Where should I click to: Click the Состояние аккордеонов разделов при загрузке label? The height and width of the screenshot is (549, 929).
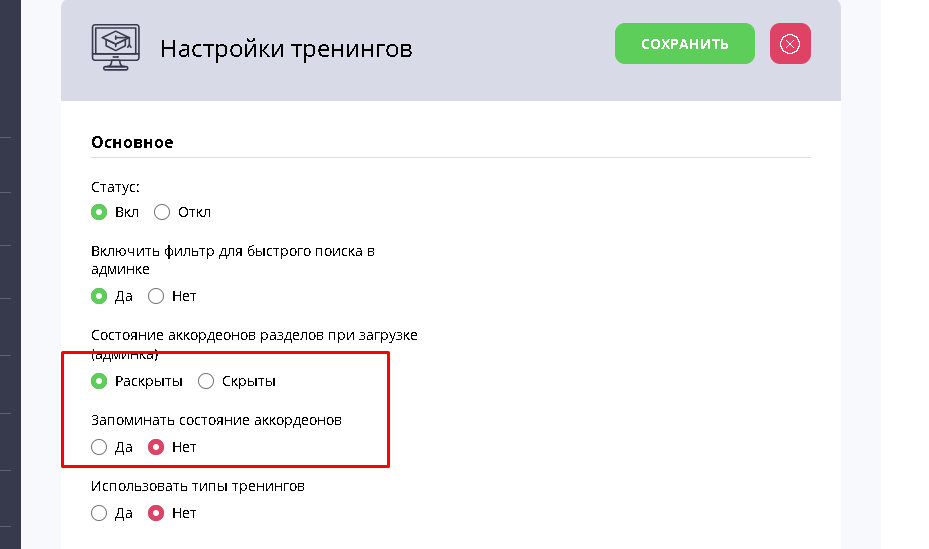click(254, 335)
